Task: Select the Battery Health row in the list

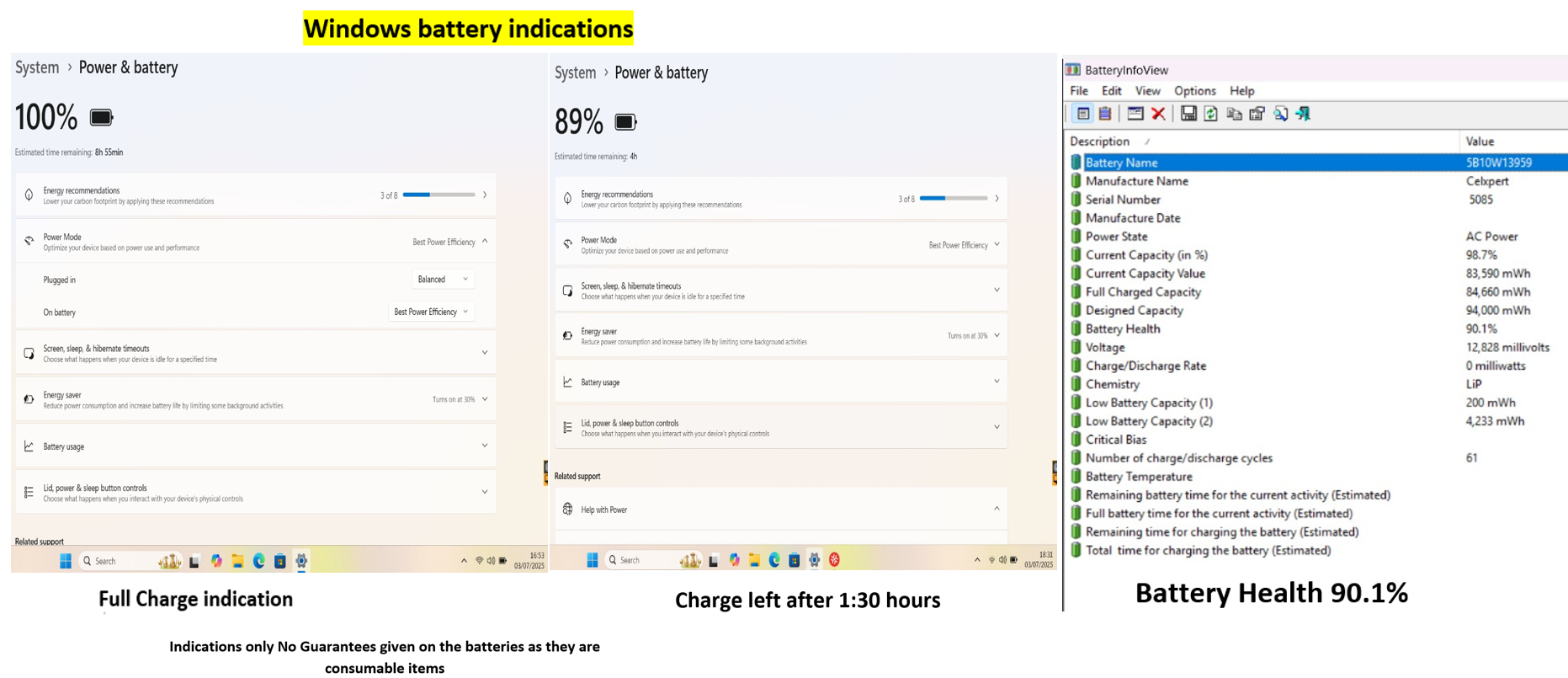Action: point(1316,328)
